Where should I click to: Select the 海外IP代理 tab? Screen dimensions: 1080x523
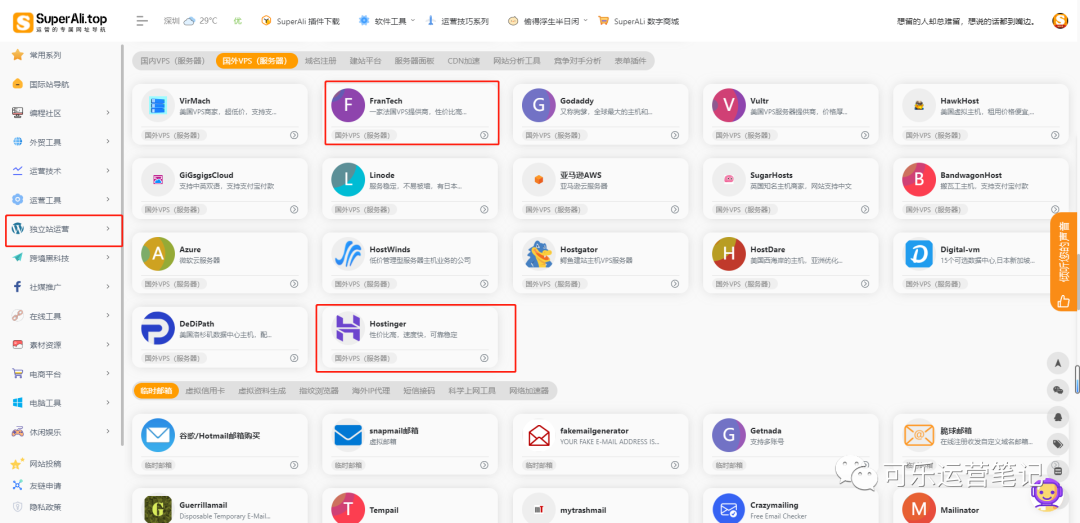[x=370, y=390]
